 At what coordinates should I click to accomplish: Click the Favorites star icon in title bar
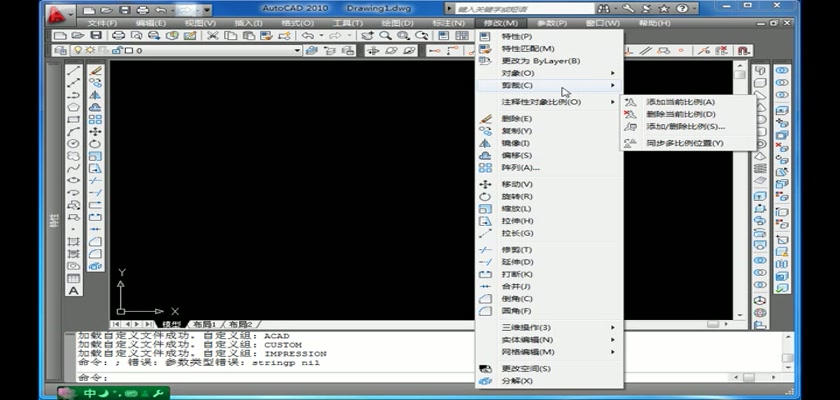(664, 9)
